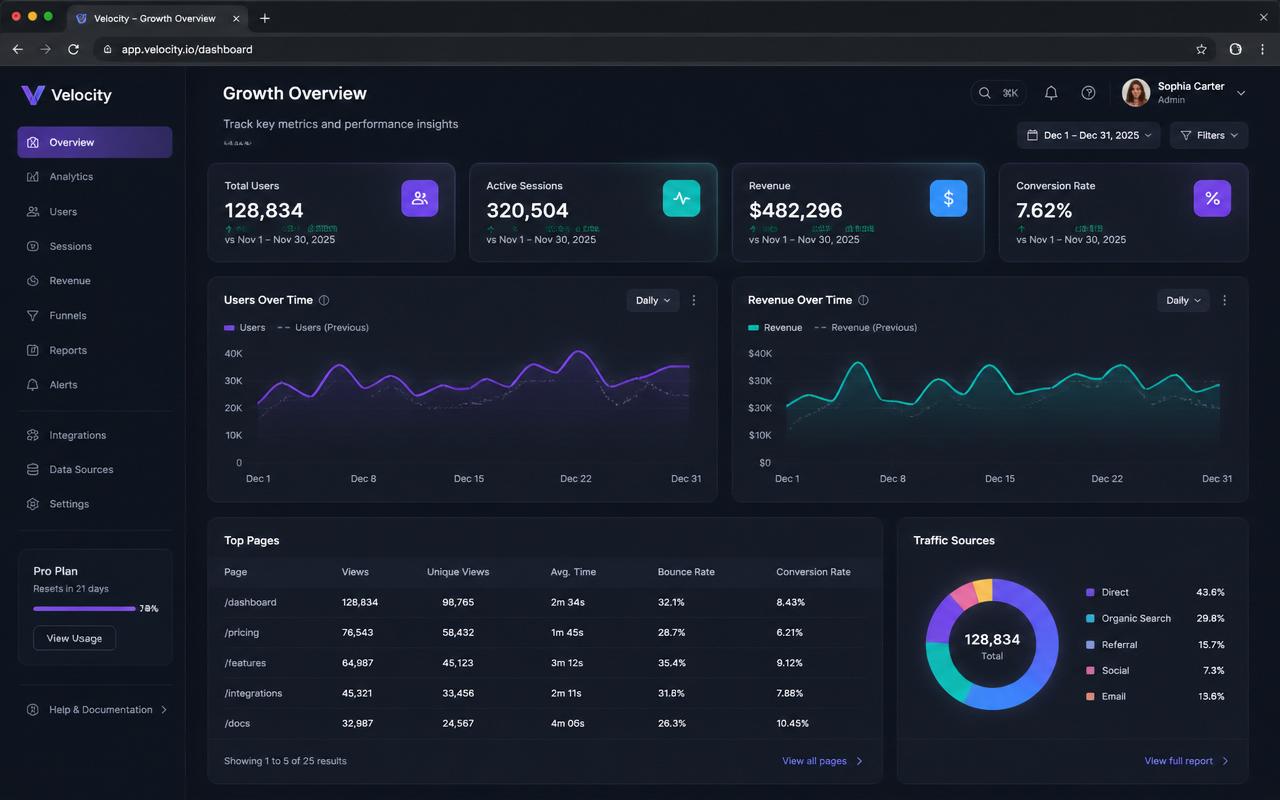Toggle Revenue legend entry in chart
1280x800 pixels.
pyautogui.click(x=775, y=328)
